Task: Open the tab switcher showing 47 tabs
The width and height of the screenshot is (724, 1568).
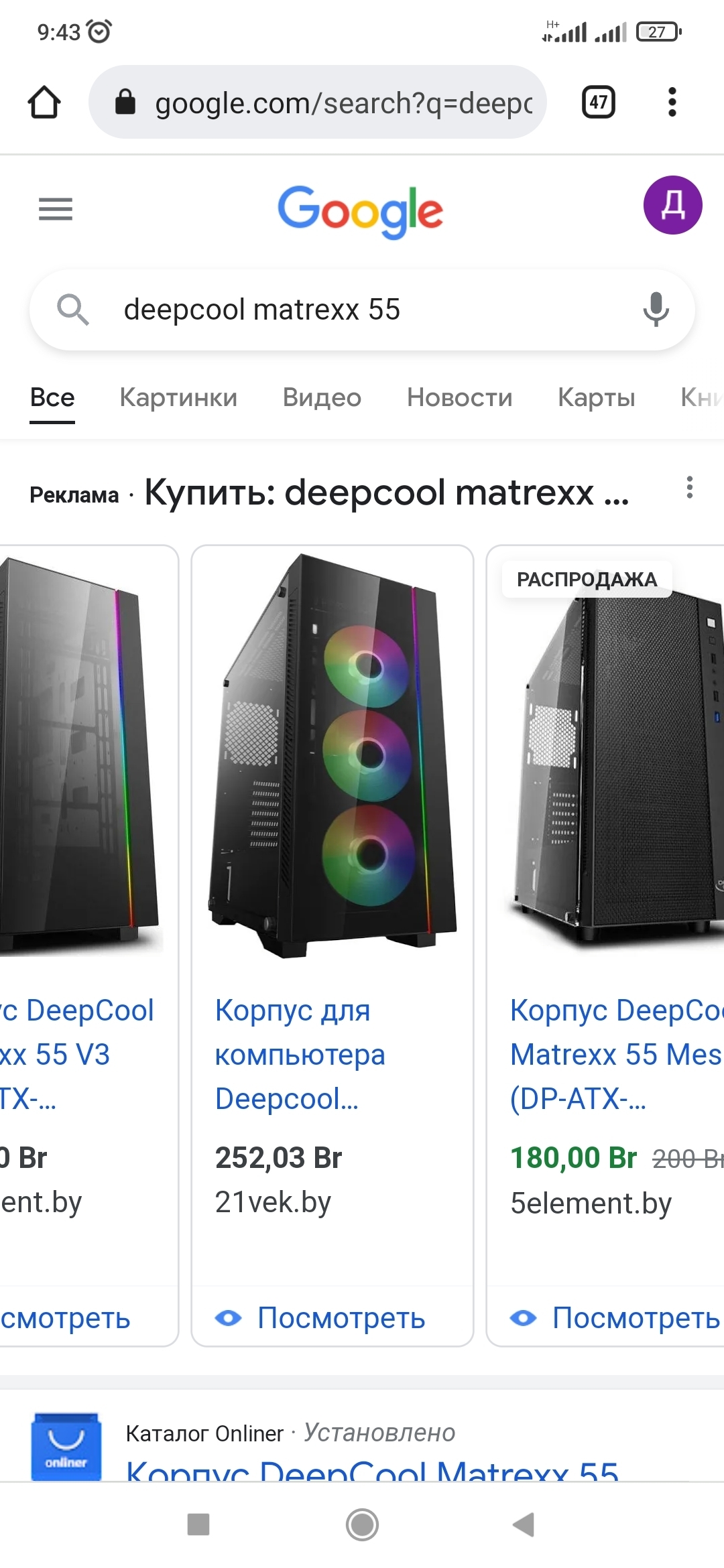Action: coord(598,103)
